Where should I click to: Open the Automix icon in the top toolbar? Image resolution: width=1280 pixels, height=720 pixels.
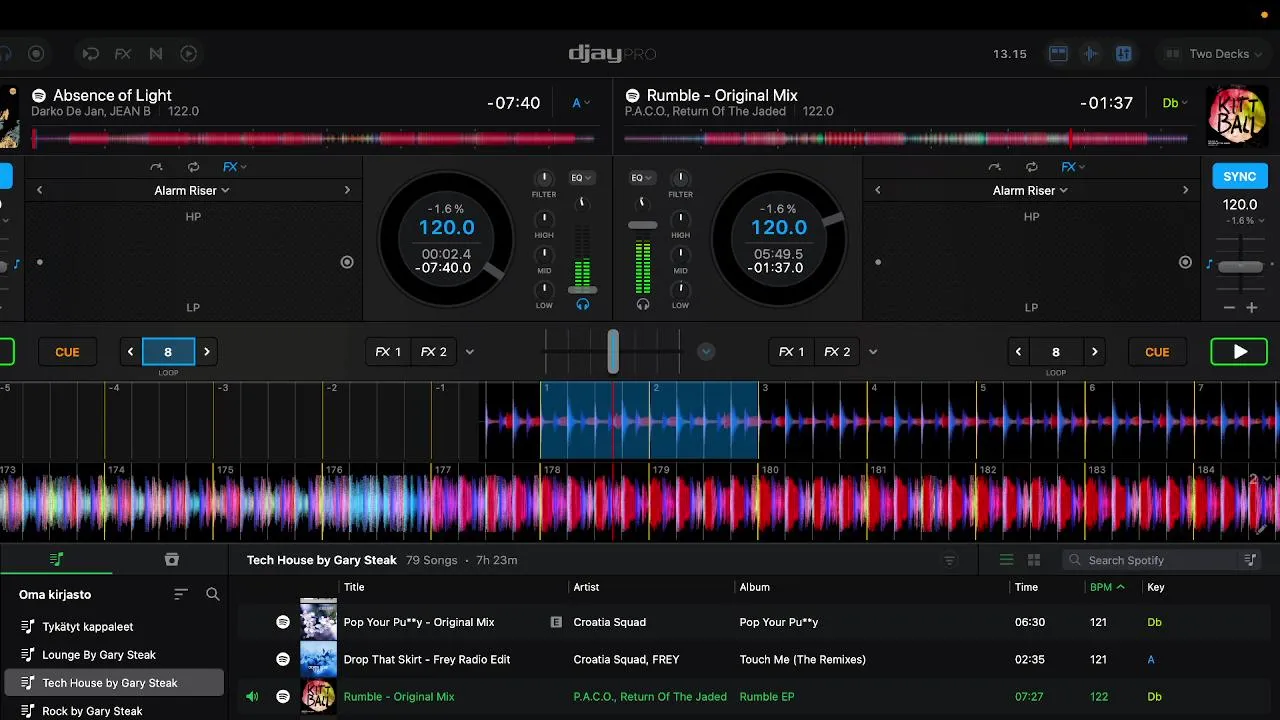tap(91, 54)
